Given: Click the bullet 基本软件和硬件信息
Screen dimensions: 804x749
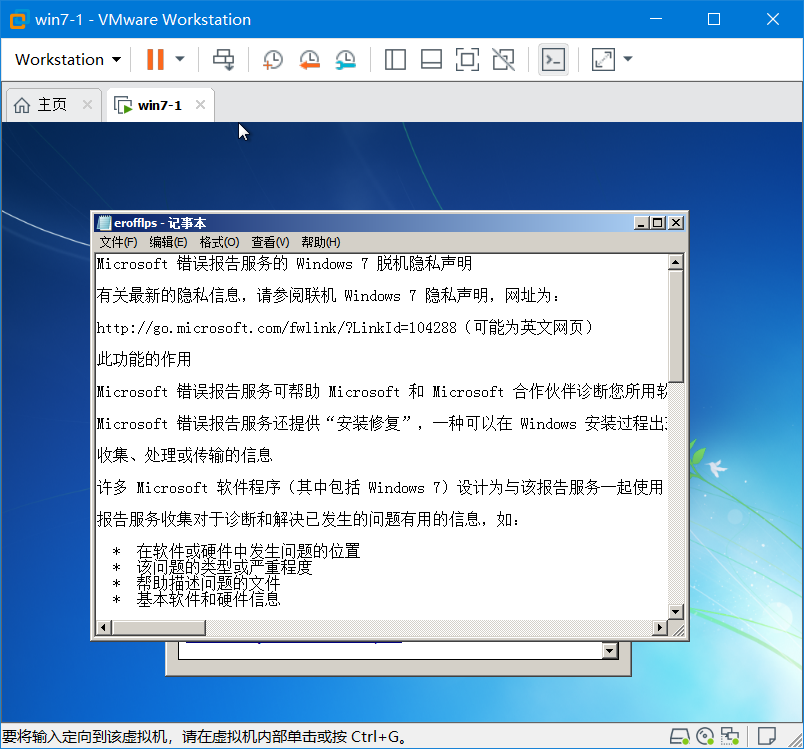Looking at the screenshot, I should click(x=208, y=599).
